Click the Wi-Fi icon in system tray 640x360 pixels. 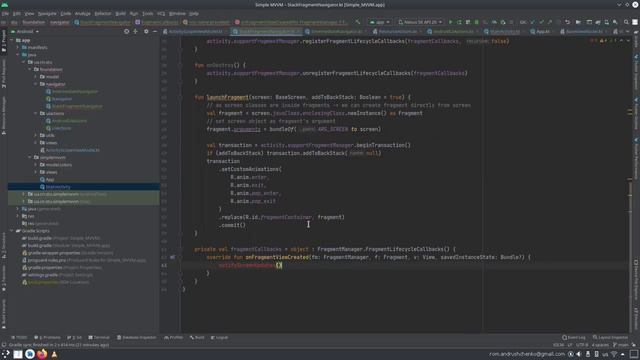[x=614, y=354]
